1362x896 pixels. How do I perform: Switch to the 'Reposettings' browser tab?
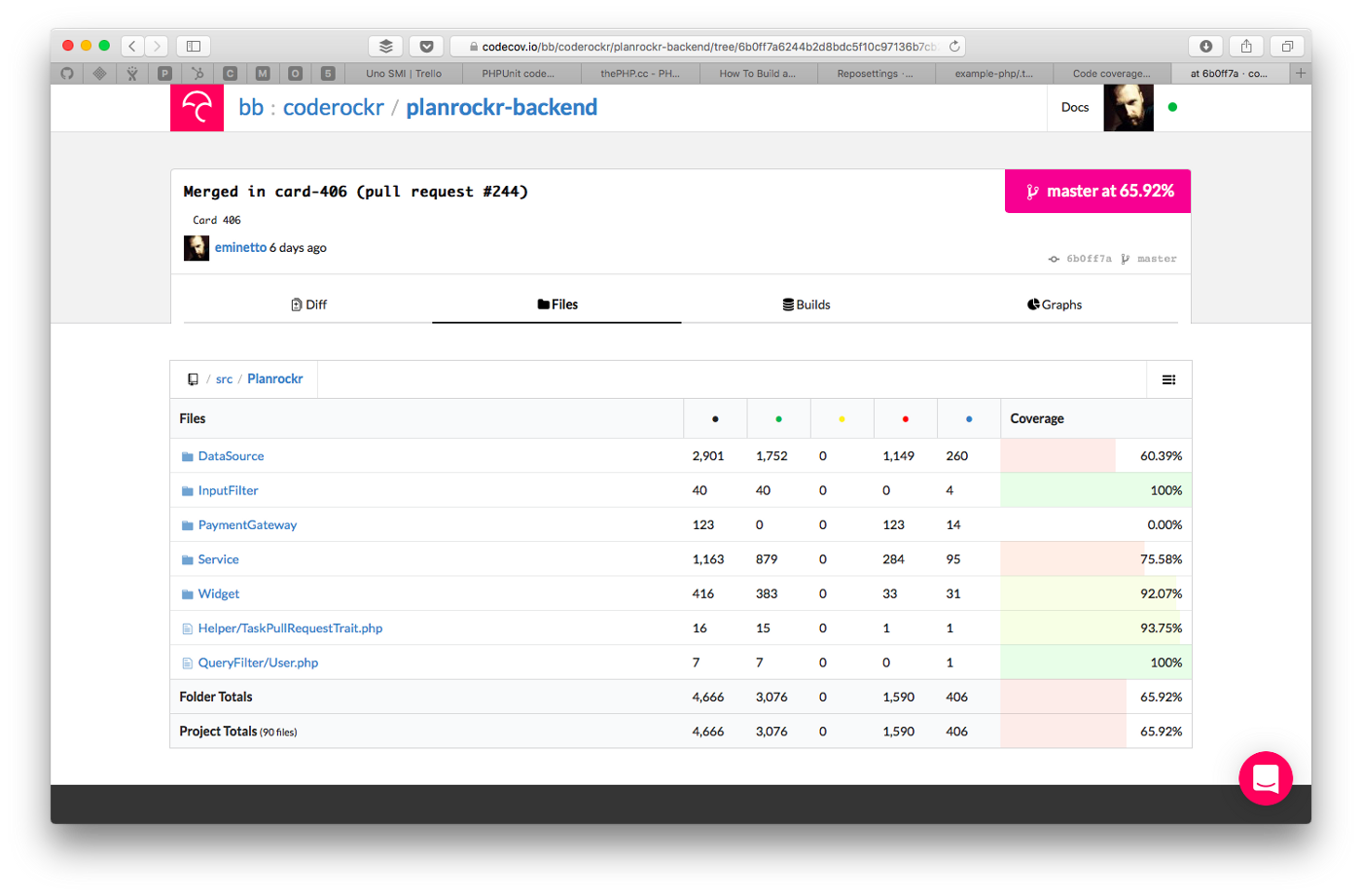click(x=876, y=73)
